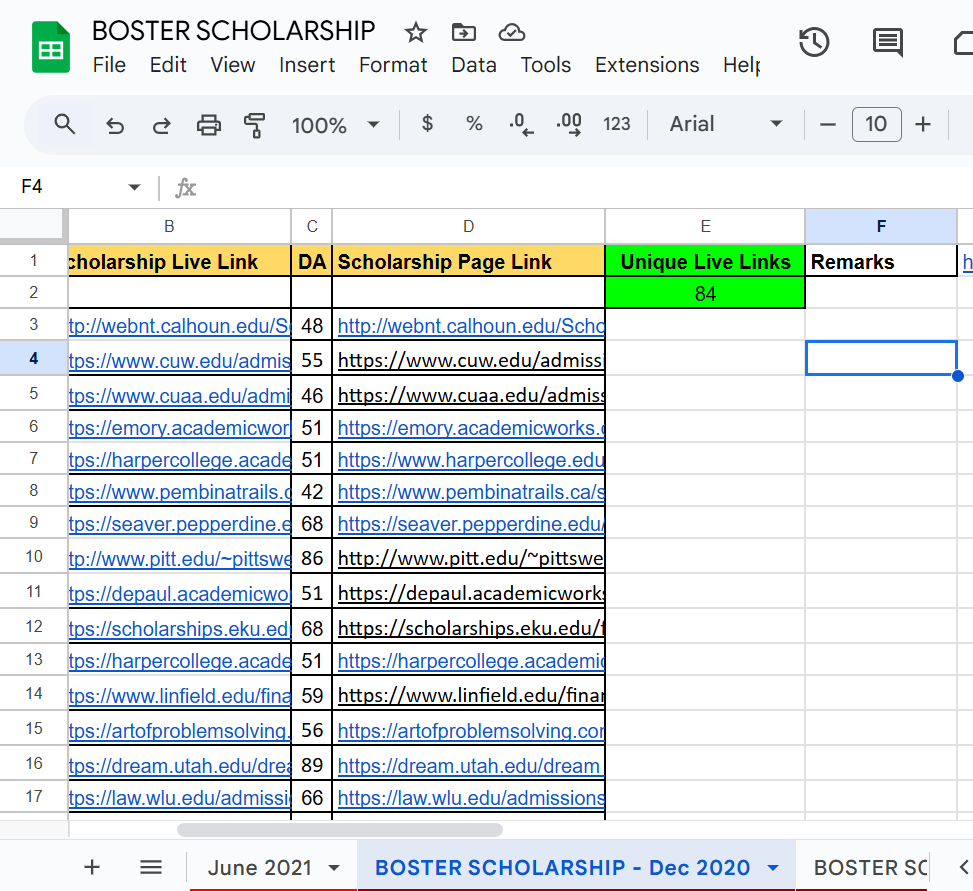
Task: Undo the last action
Action: [x=115, y=125]
